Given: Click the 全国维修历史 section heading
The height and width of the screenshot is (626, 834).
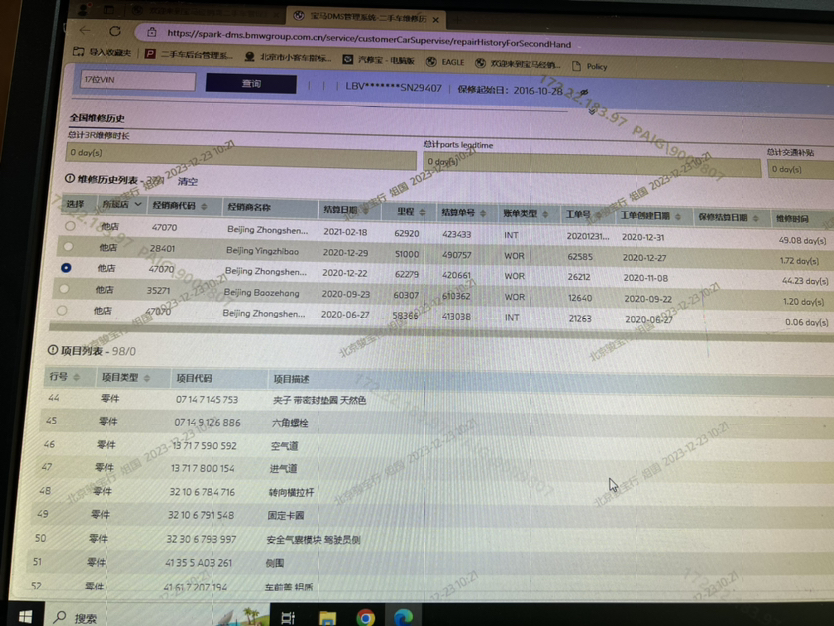Looking at the screenshot, I should pos(97,118).
